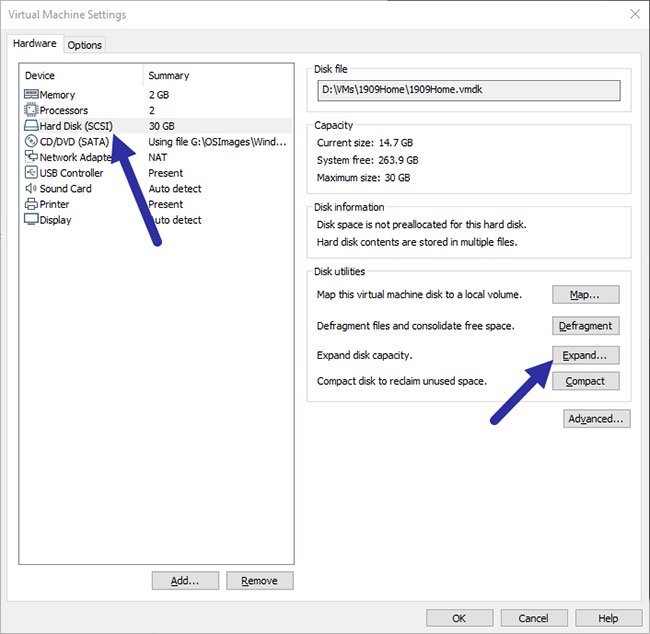Open the Advanced... disk settings
This screenshot has height=634, width=650.
click(x=597, y=419)
